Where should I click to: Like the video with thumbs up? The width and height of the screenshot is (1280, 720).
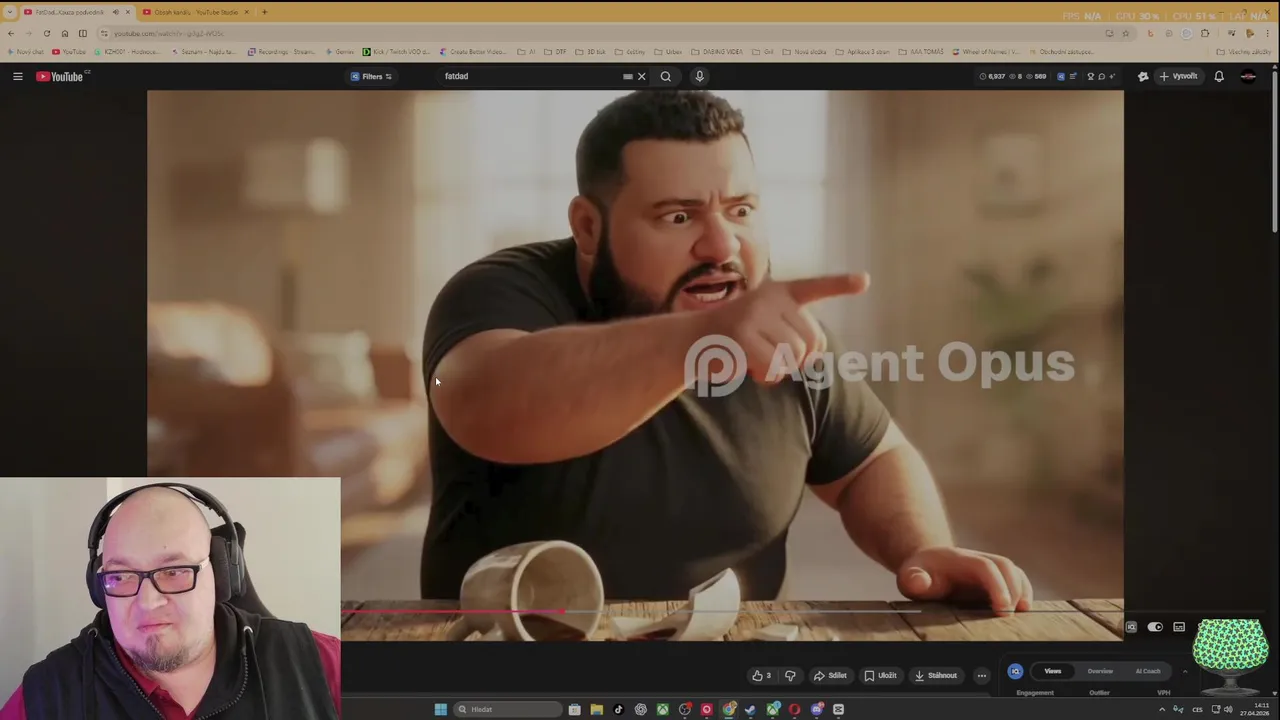pos(762,676)
